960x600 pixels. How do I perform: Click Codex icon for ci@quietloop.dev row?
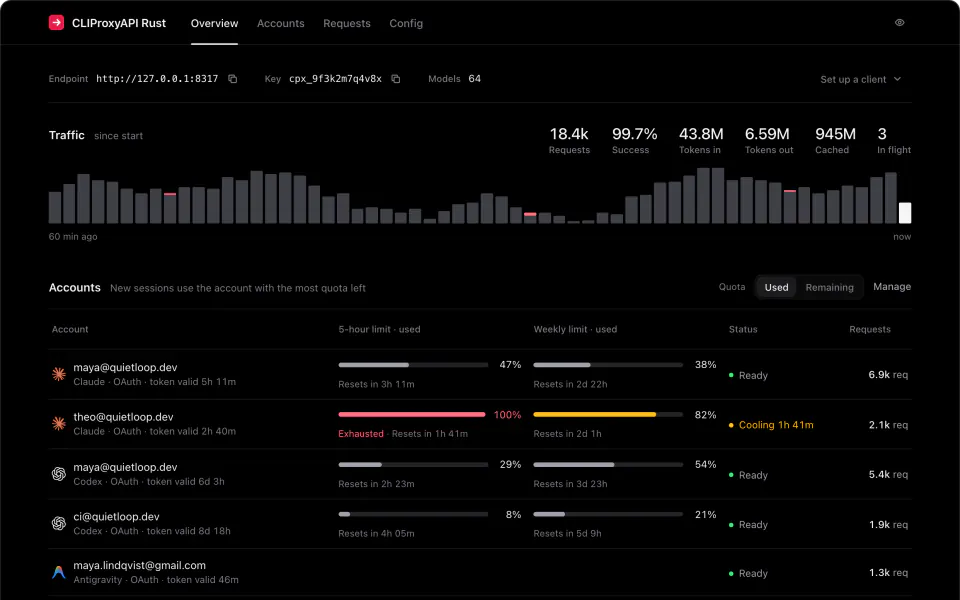coord(59,523)
